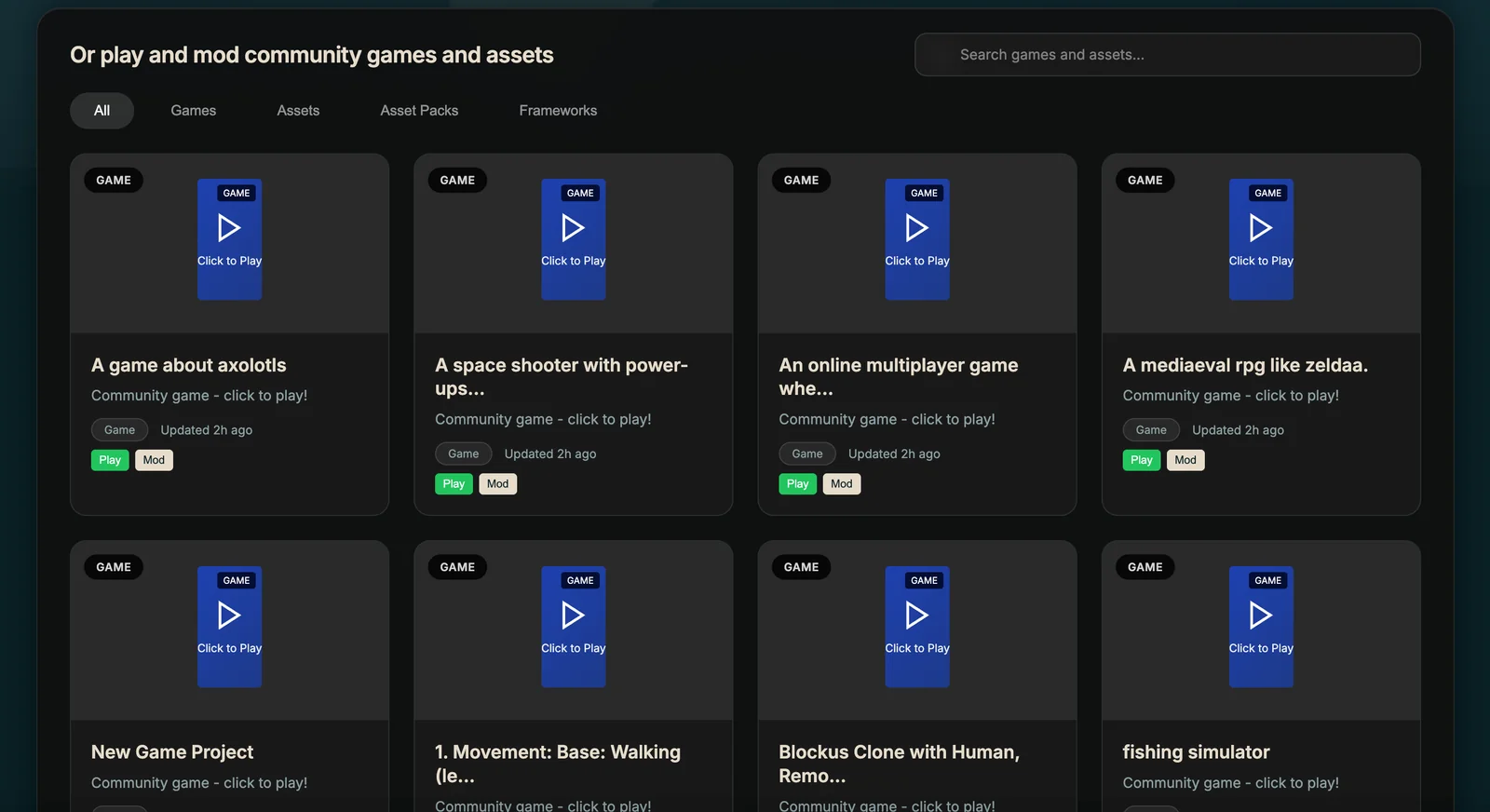The width and height of the screenshot is (1490, 812).
Task: Select the All filter tab
Action: click(x=102, y=111)
